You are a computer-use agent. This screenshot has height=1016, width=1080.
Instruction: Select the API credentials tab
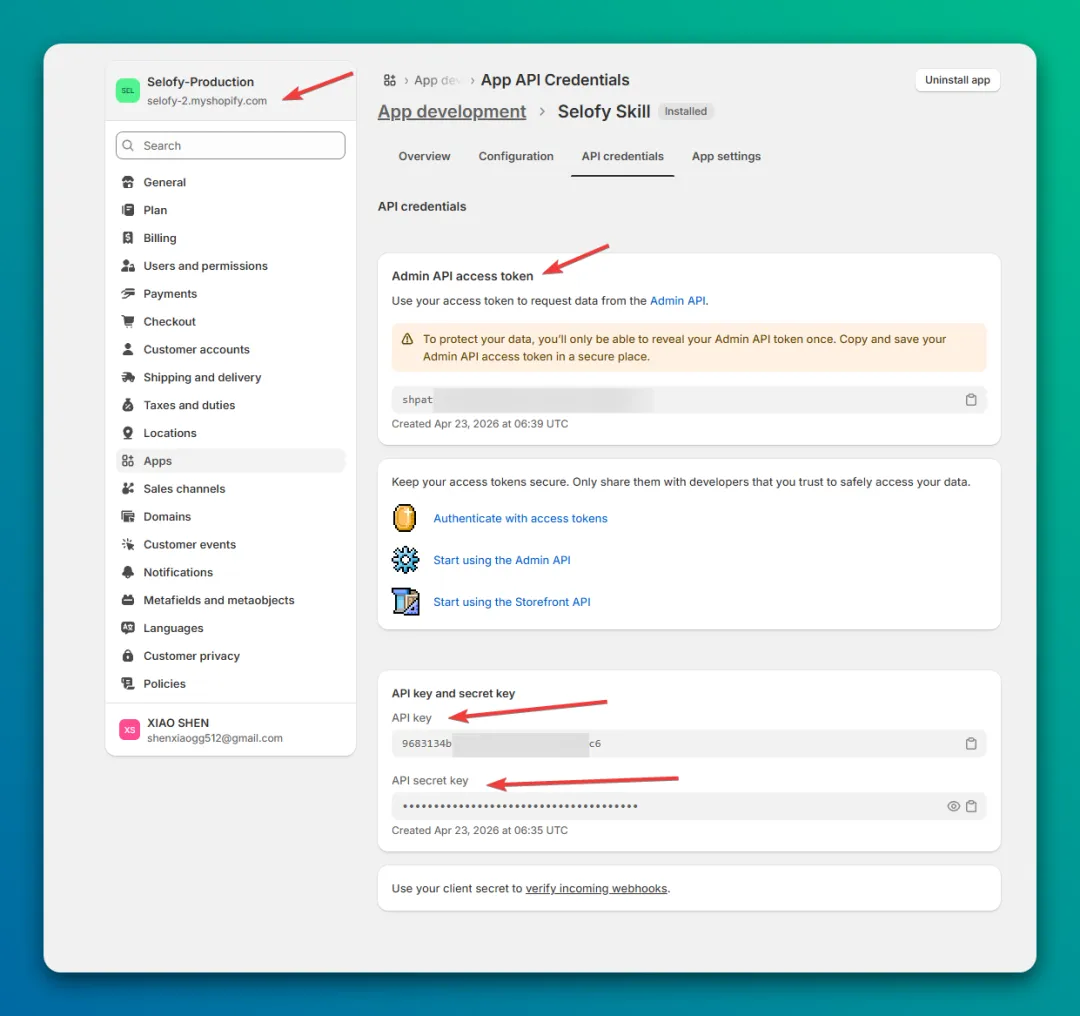623,156
